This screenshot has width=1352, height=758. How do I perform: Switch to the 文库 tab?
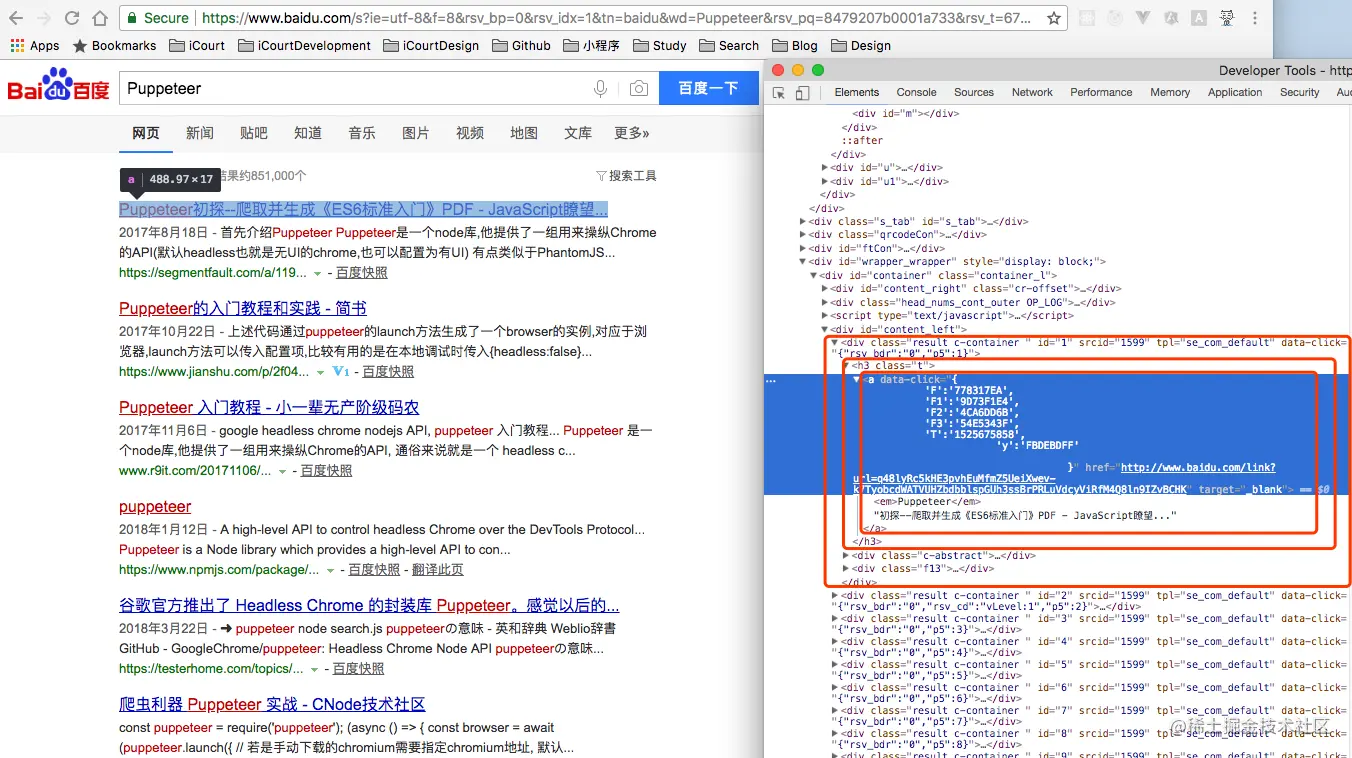point(578,133)
